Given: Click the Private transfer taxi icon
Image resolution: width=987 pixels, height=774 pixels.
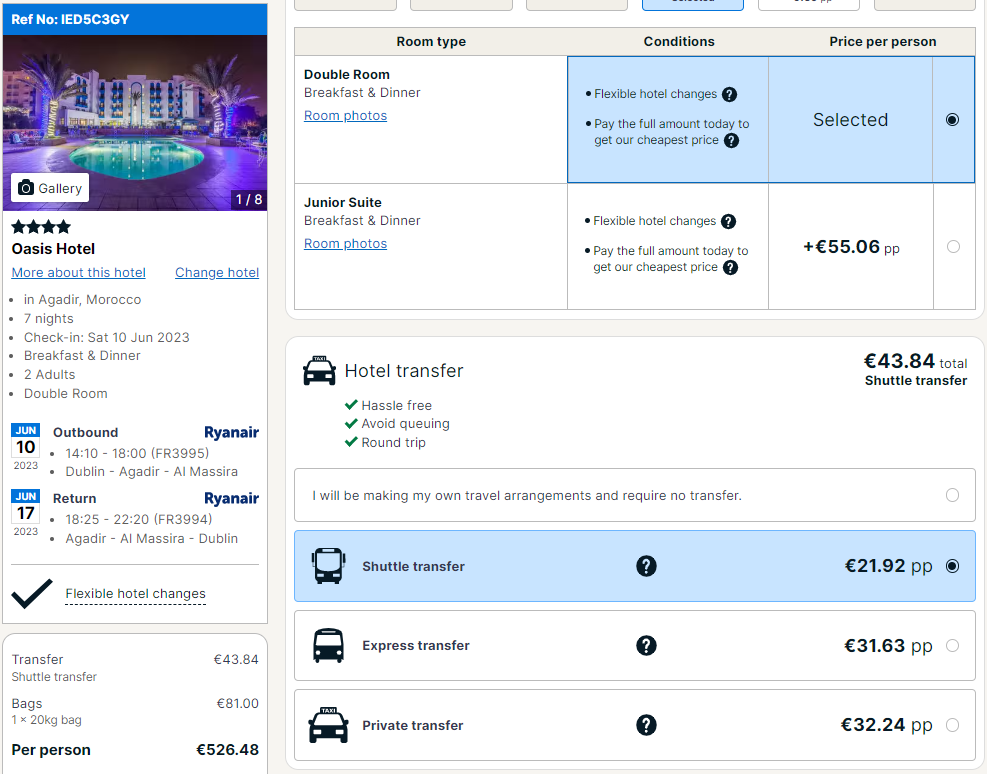Looking at the screenshot, I should (329, 725).
